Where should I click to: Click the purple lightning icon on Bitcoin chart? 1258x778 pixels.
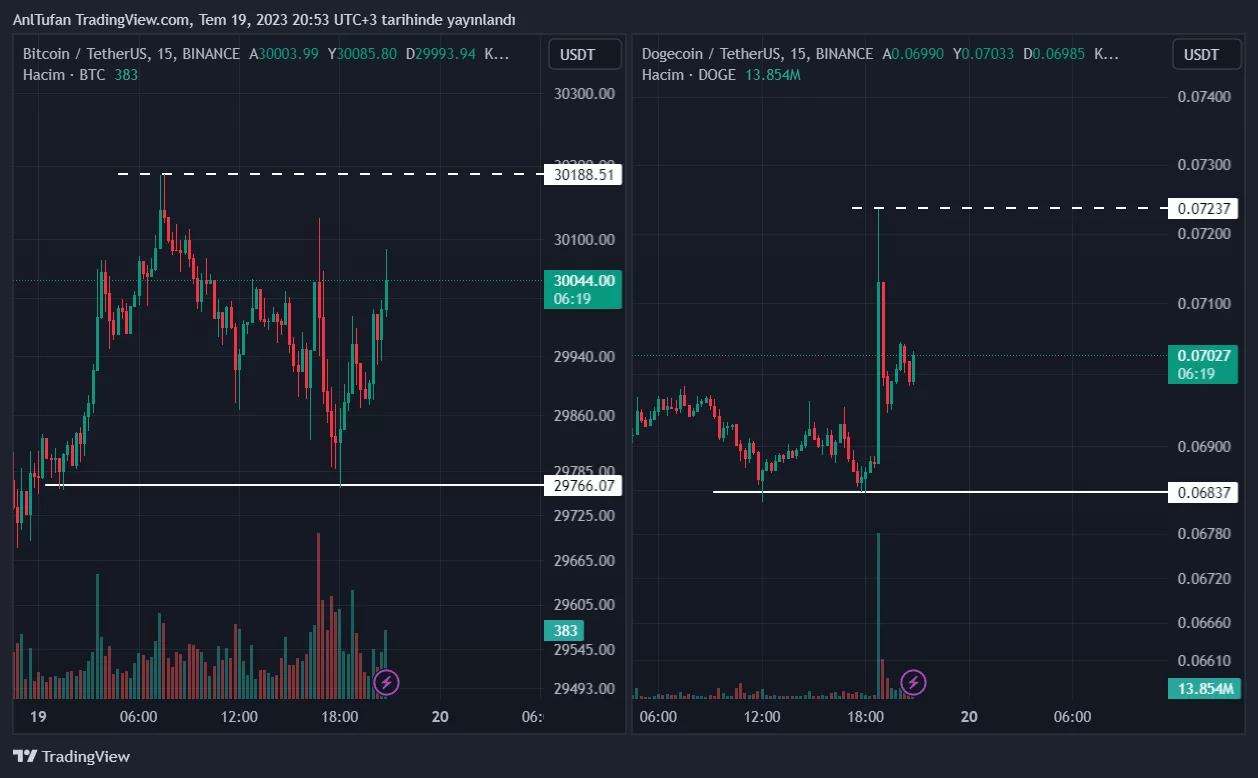pyautogui.click(x=387, y=683)
